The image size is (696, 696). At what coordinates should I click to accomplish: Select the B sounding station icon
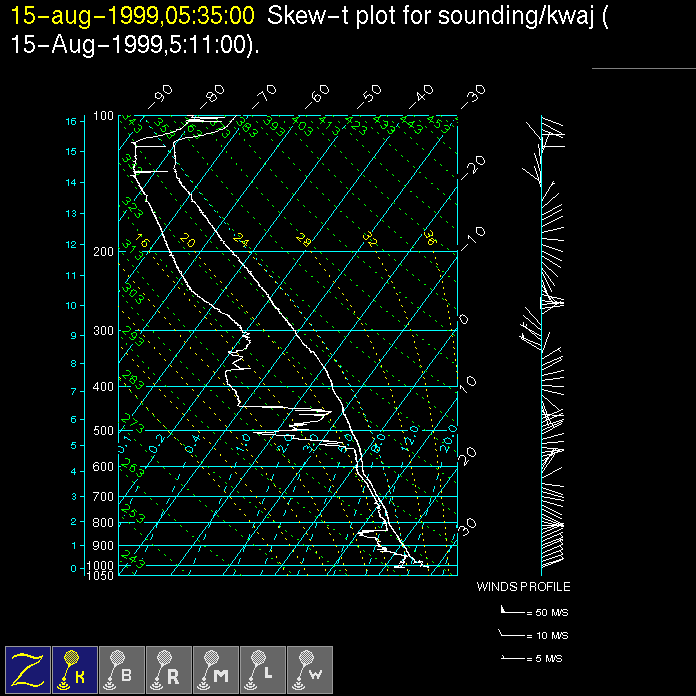122,669
